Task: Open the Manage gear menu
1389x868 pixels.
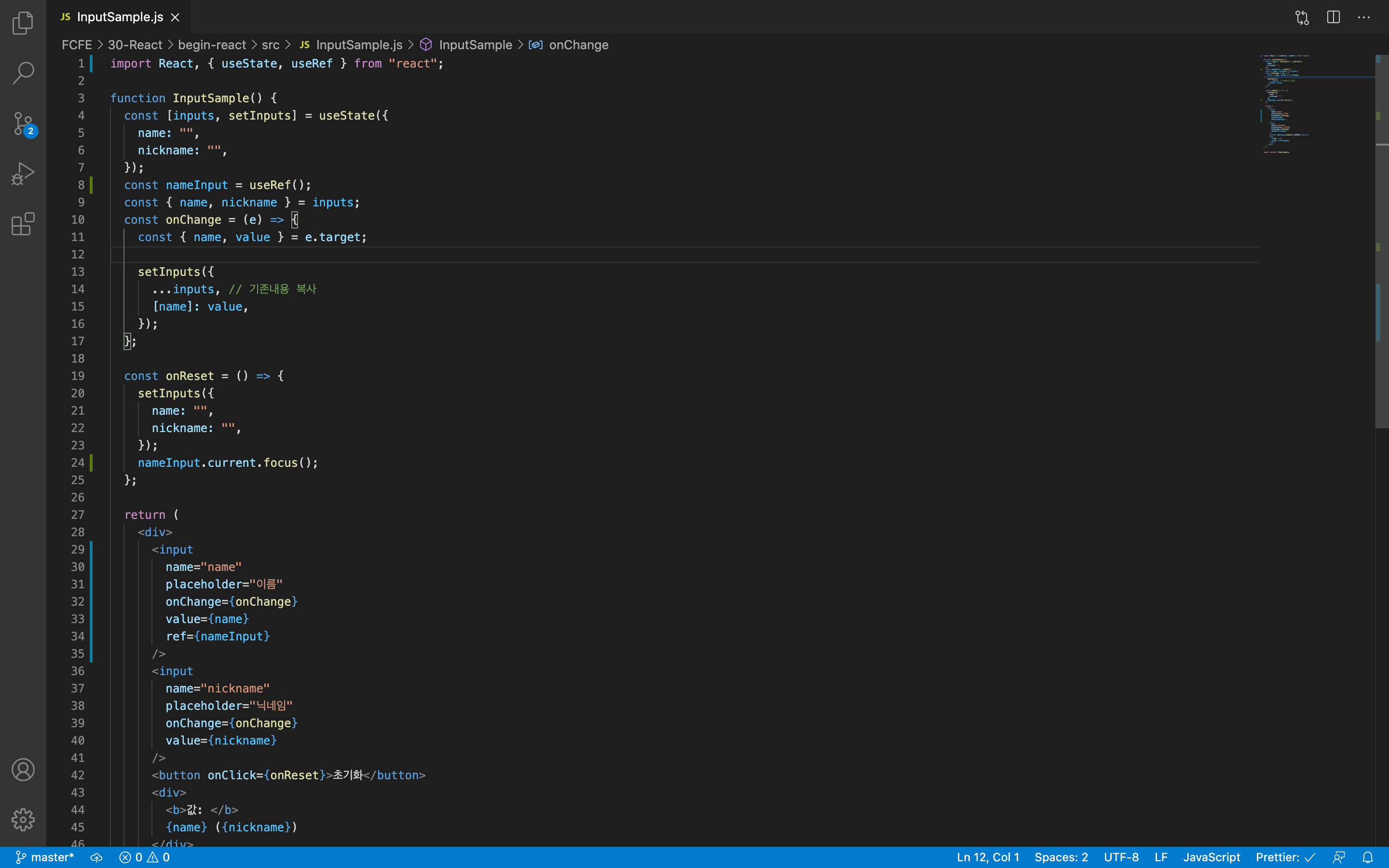Action: [23, 820]
